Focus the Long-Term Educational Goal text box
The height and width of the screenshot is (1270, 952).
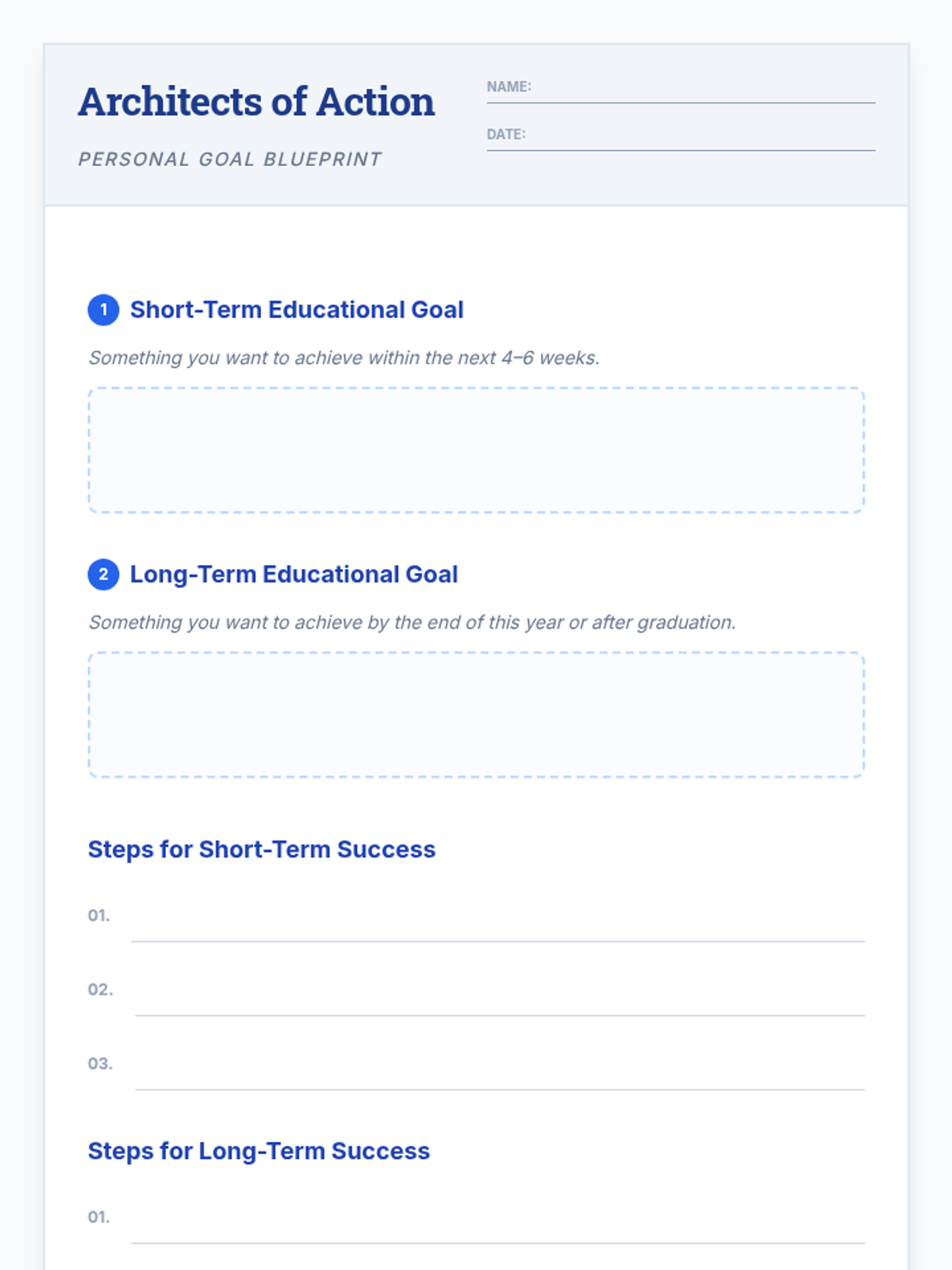coord(476,714)
